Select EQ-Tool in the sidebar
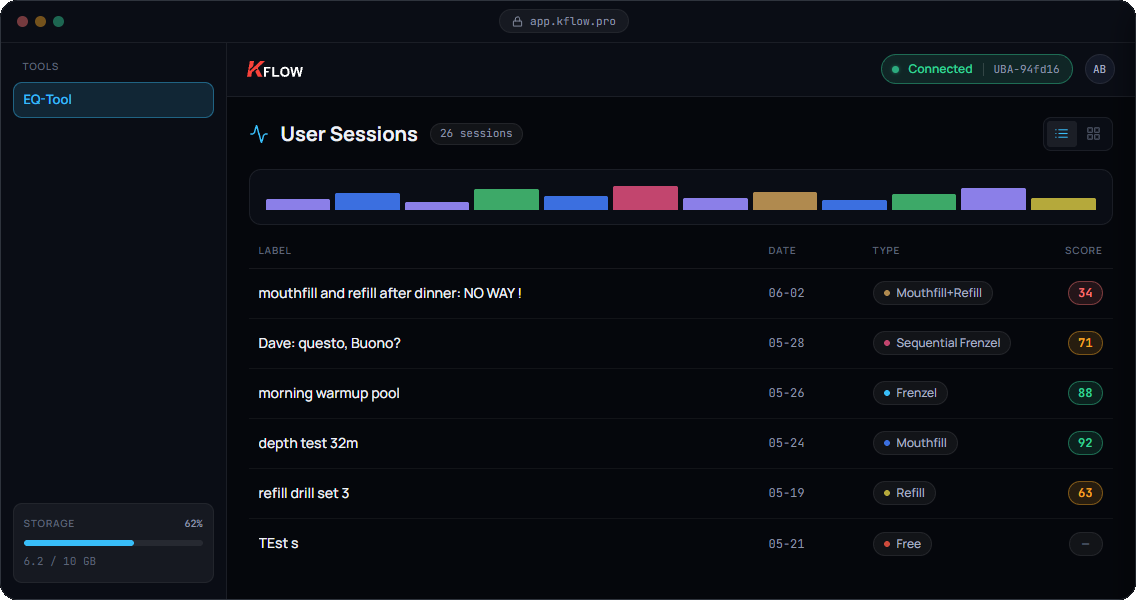The width and height of the screenshot is (1136, 600). click(113, 100)
